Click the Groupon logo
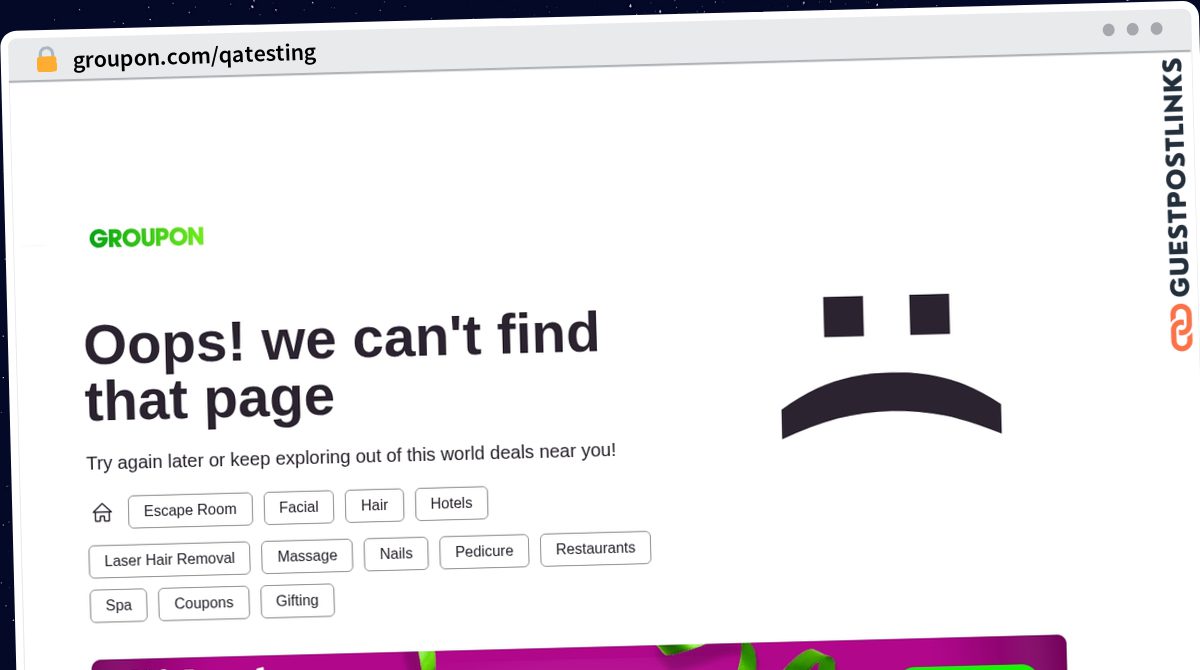1200x670 pixels. pos(146,238)
